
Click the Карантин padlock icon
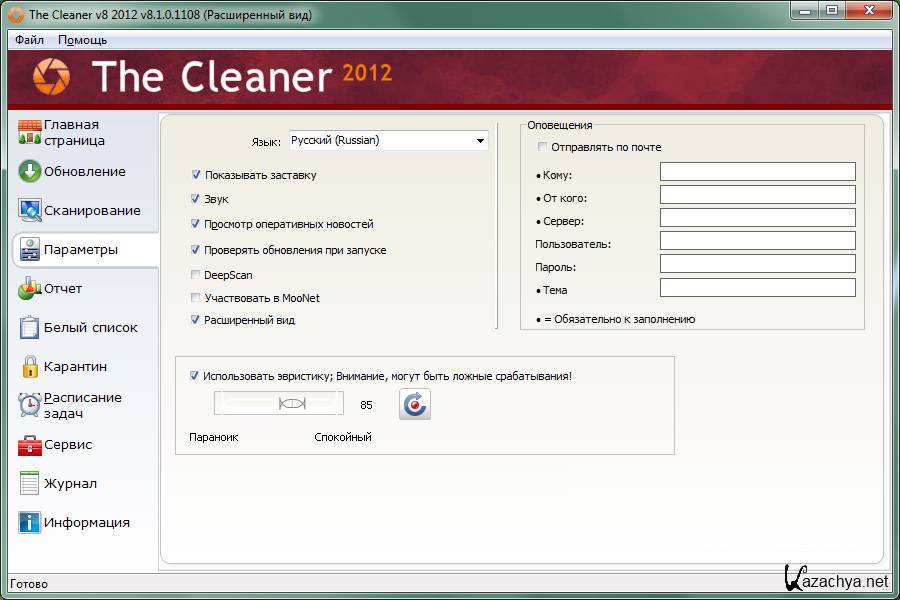30,366
